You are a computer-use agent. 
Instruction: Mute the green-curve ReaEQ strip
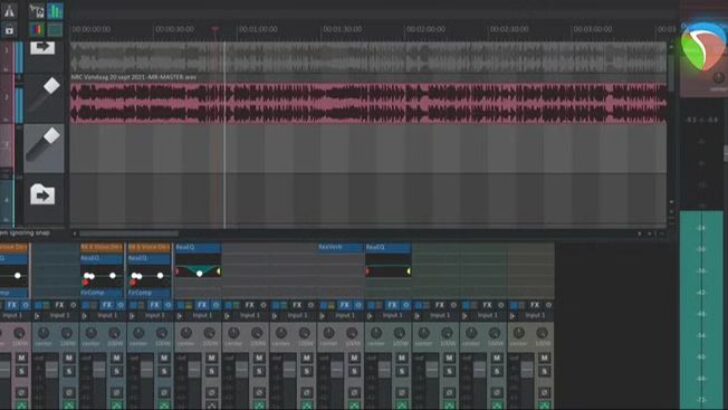[211, 358]
